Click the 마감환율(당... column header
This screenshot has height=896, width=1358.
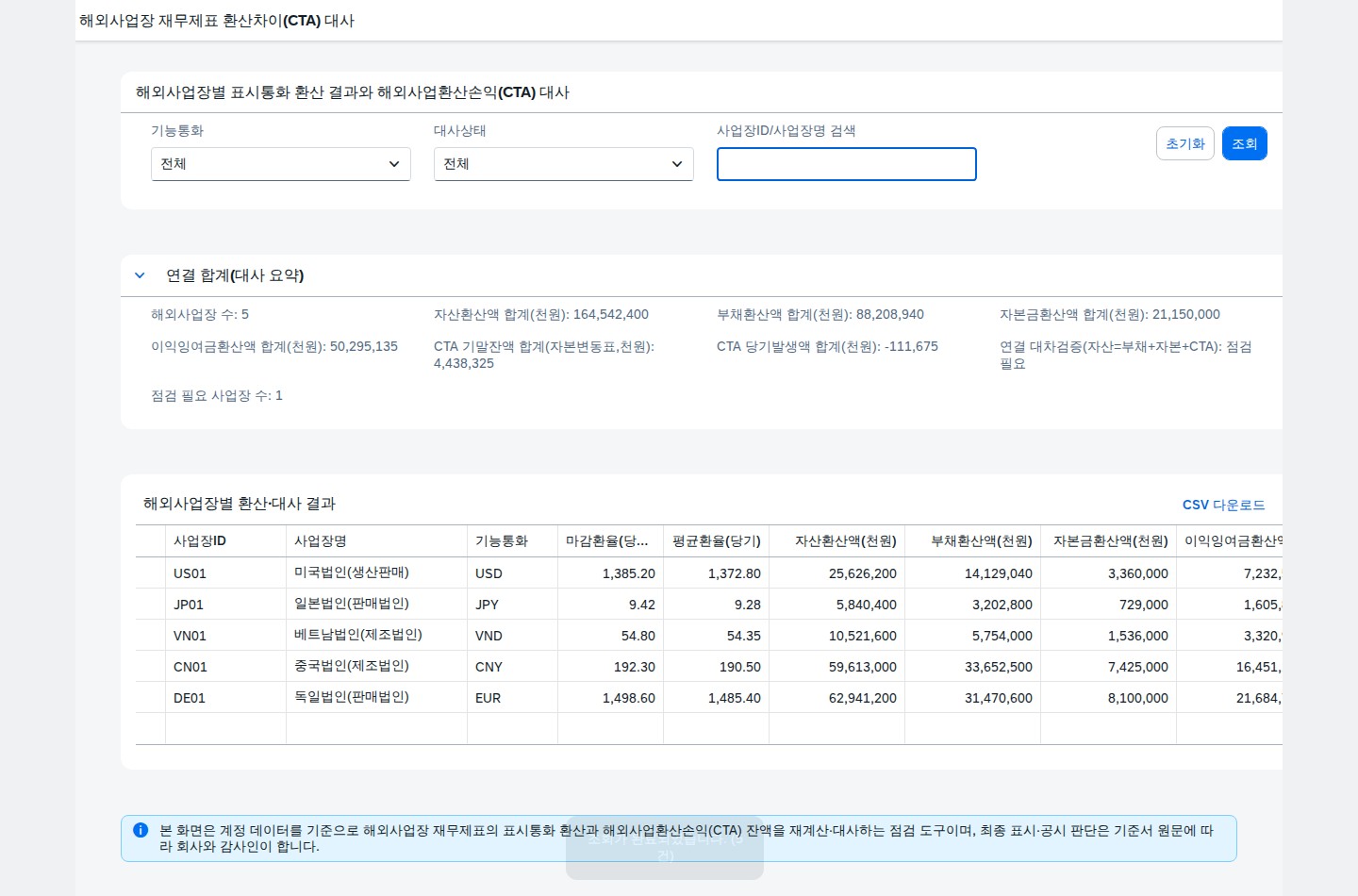tap(611, 541)
